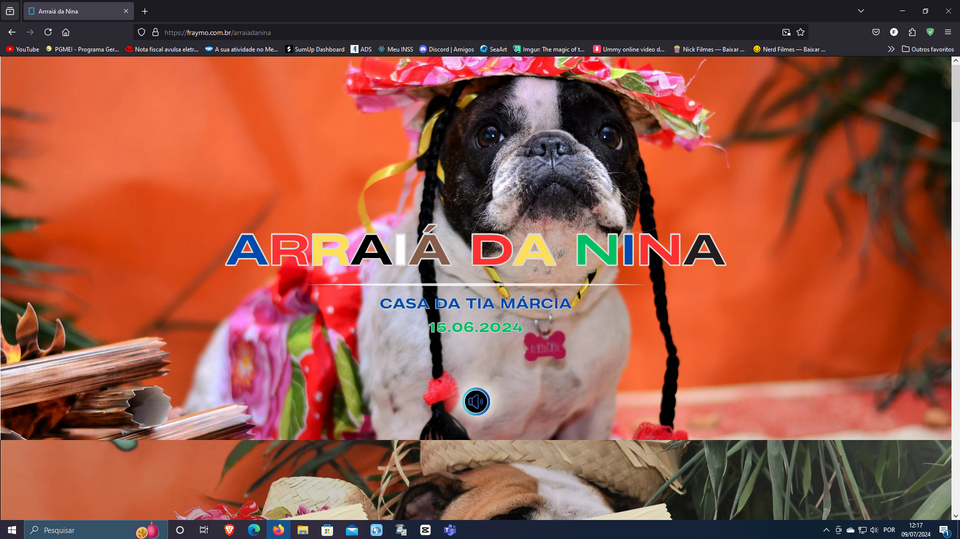Open the extensions puzzle menu
The image size is (960, 539).
tap(912, 32)
